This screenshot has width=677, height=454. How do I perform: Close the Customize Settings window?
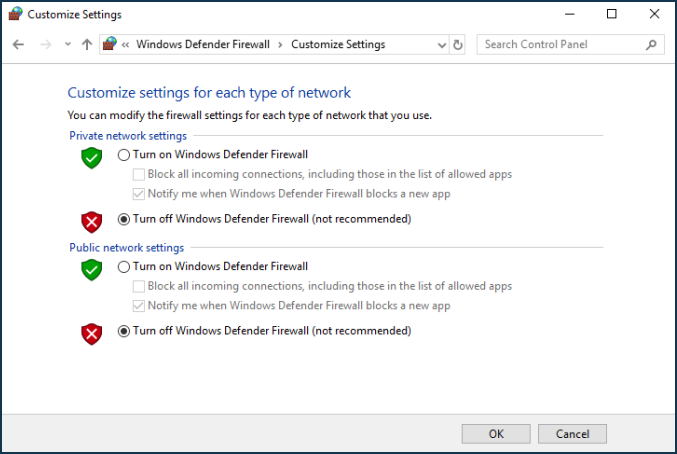[654, 14]
